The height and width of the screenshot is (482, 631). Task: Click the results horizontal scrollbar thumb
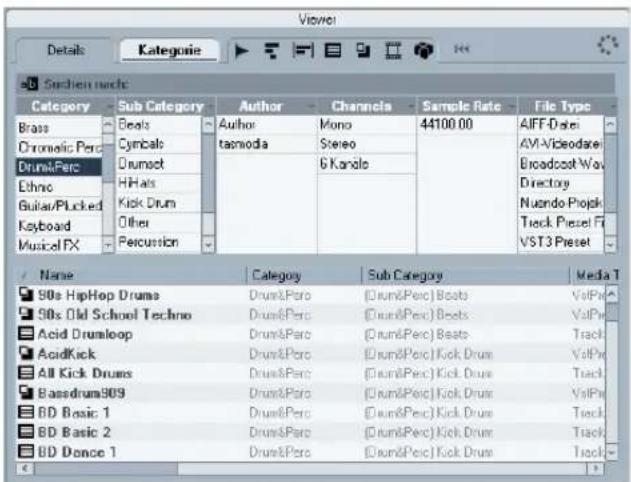point(106,468)
